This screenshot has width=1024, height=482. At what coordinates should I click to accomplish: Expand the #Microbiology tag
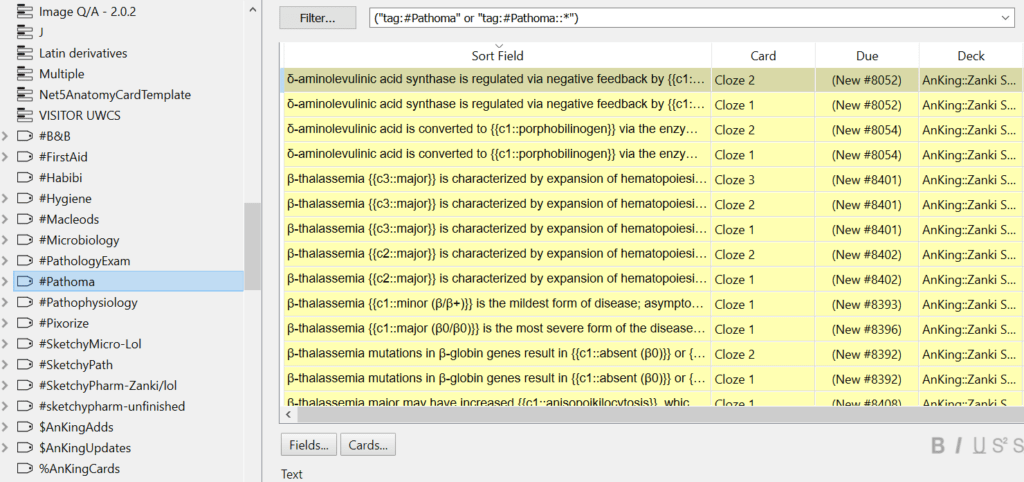tap(5, 240)
